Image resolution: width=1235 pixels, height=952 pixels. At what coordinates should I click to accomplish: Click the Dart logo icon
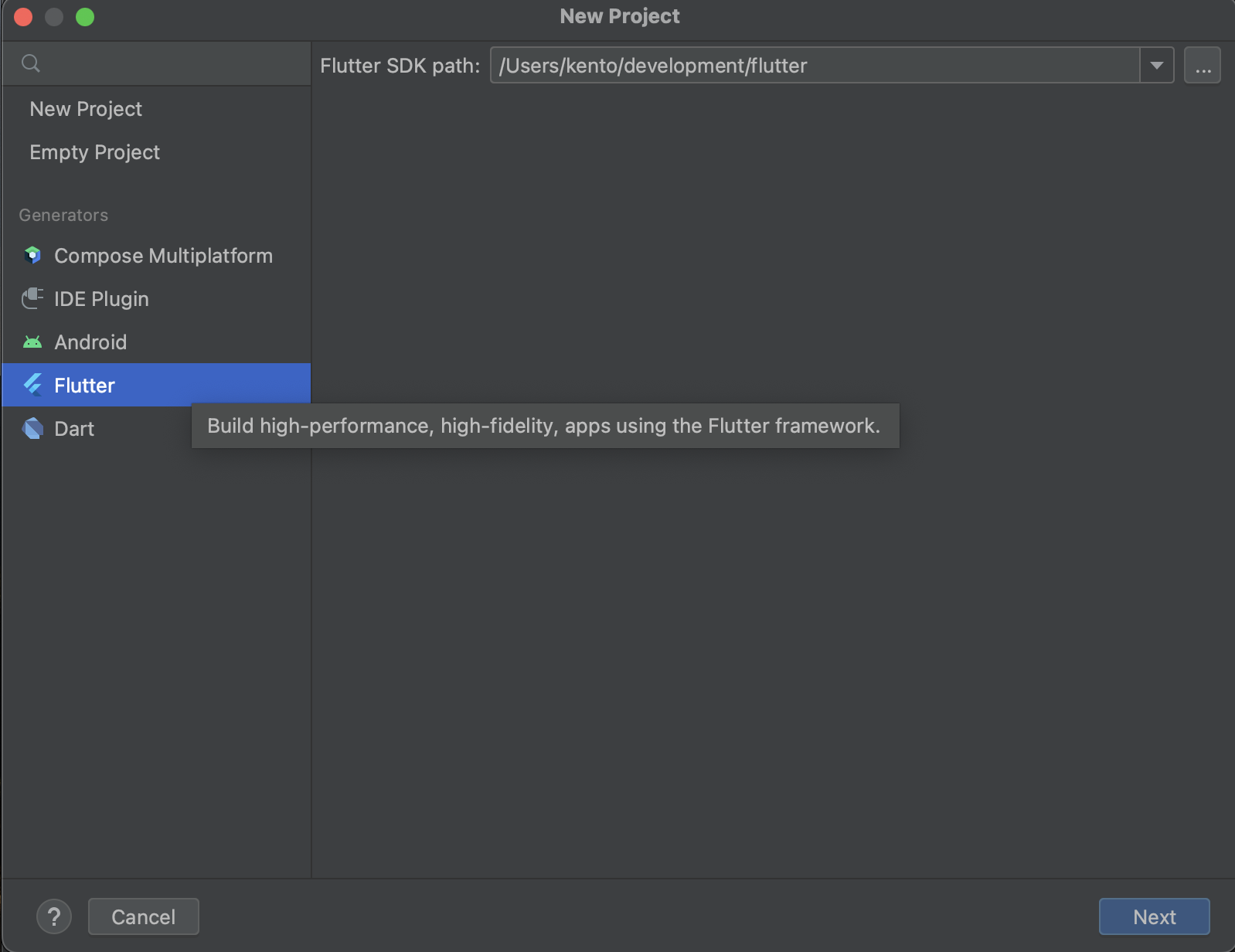[32, 429]
